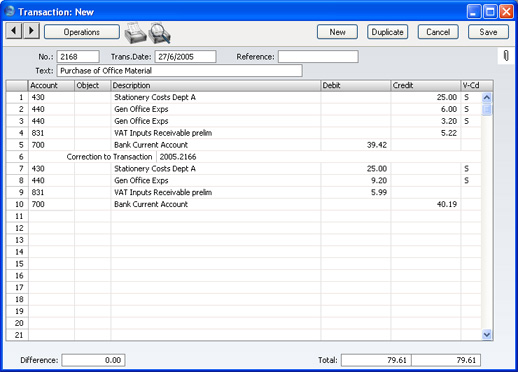This screenshot has height=372, width=518.
Task: Click the Description column header
Action: tap(215, 86)
